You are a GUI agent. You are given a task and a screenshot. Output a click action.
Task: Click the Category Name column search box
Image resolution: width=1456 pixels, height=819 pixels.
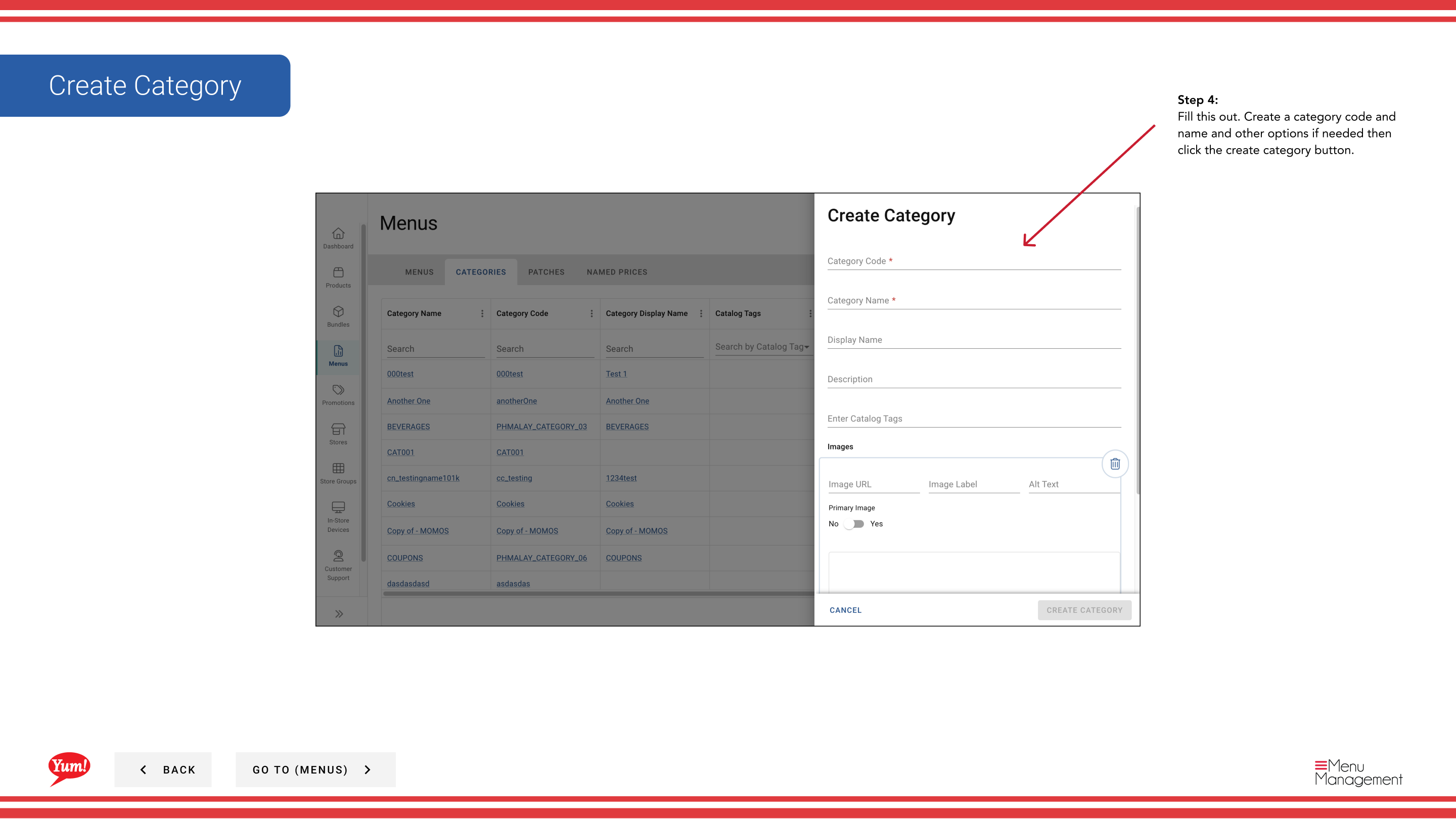[436, 349]
